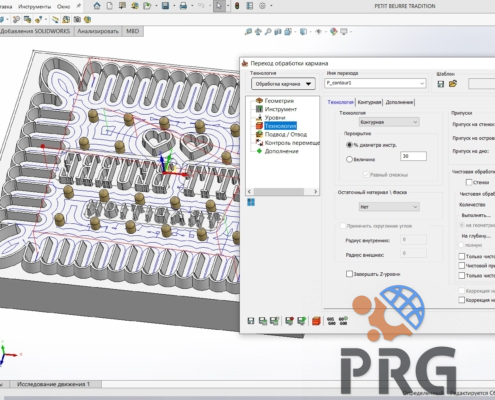Open the Обработка кармана technology dropdown
The height and width of the screenshot is (400, 495).
(283, 84)
